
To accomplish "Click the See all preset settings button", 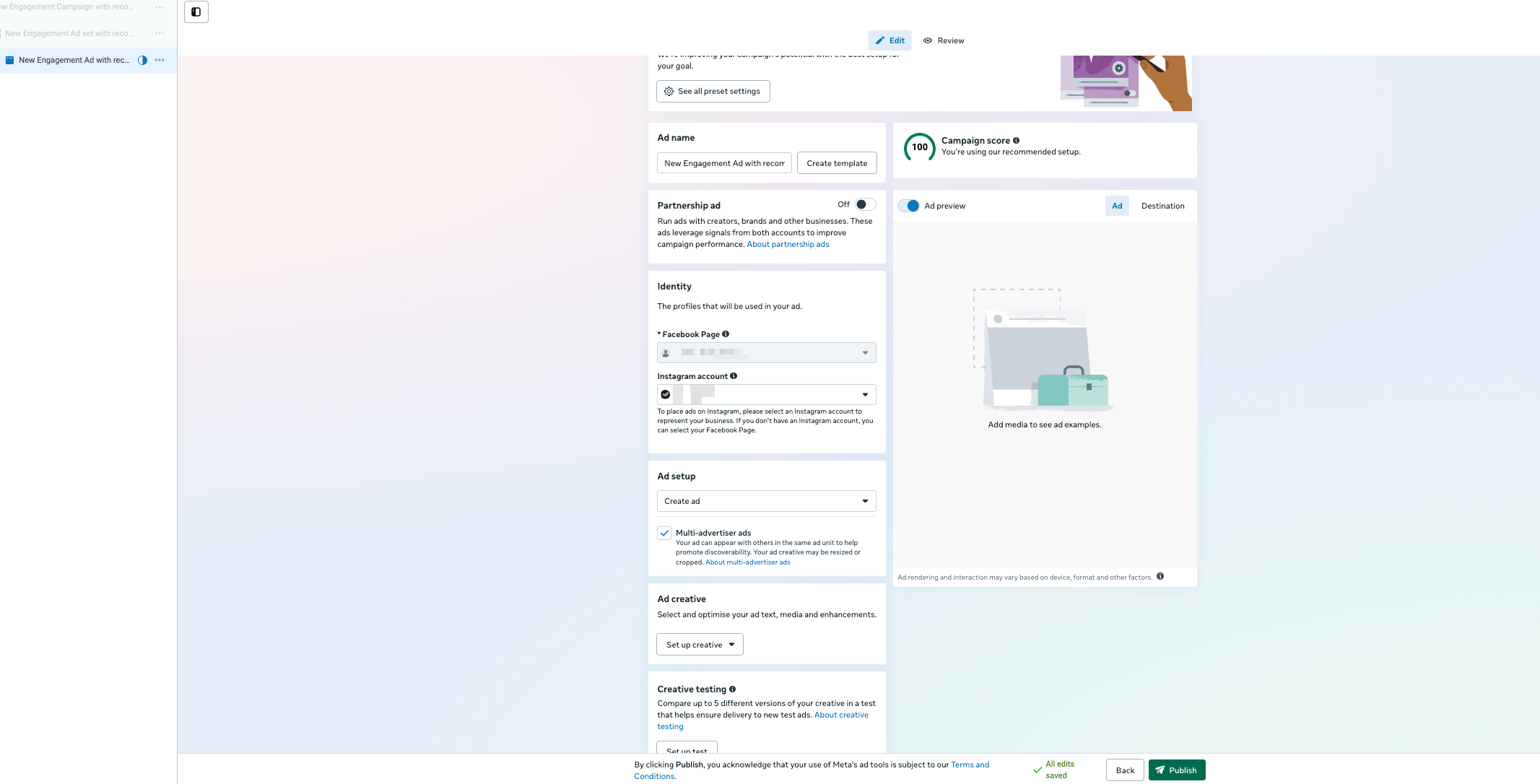I will click(x=713, y=92).
